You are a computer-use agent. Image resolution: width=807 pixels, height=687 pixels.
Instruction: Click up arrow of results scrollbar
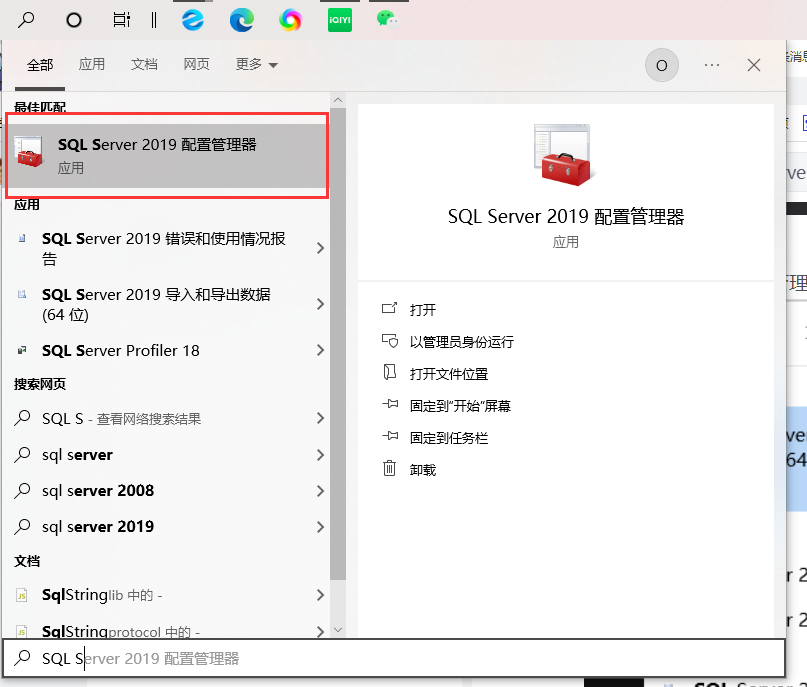click(338, 100)
